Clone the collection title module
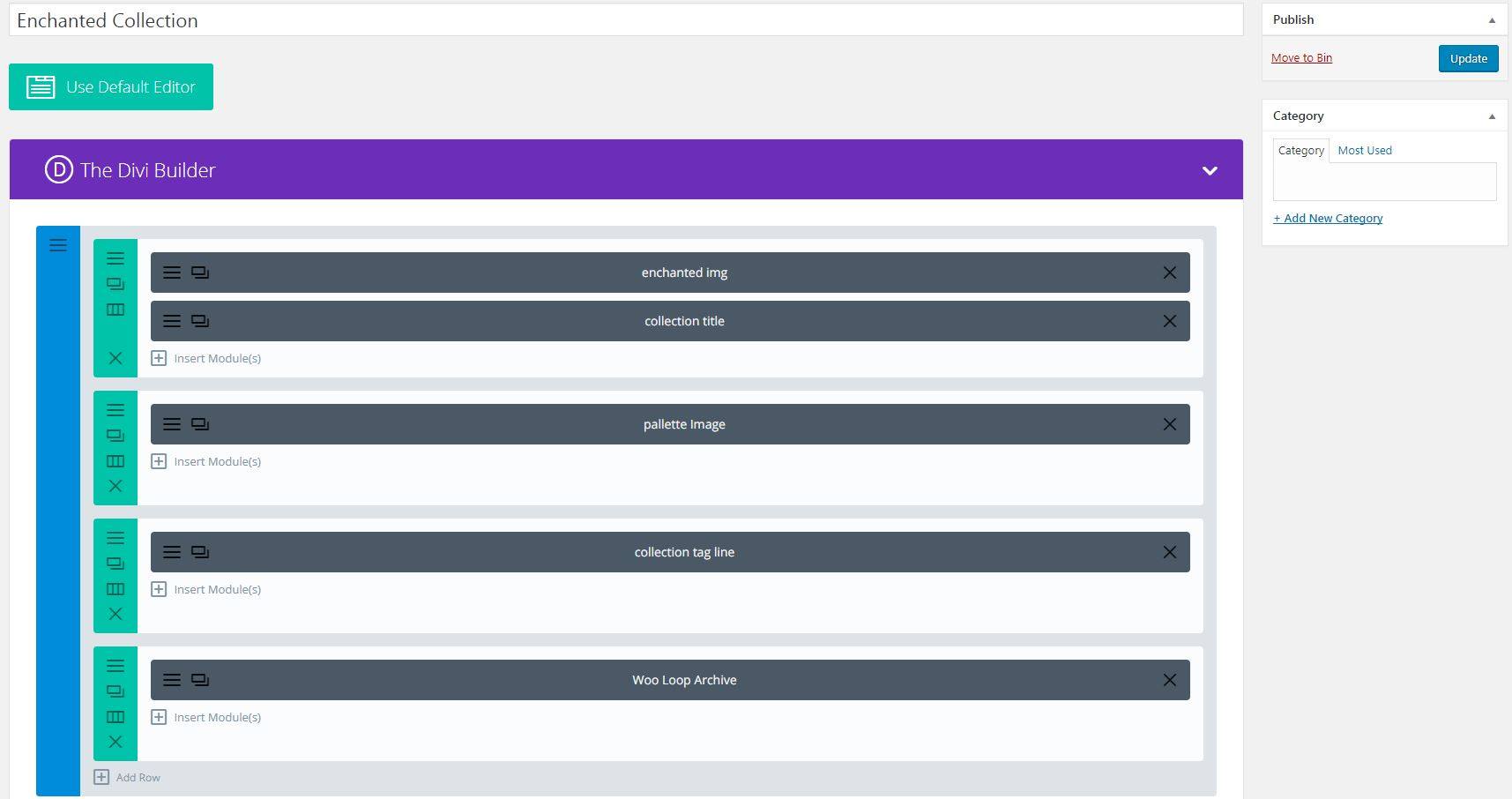Image resolution: width=1512 pixels, height=799 pixels. pyautogui.click(x=200, y=321)
